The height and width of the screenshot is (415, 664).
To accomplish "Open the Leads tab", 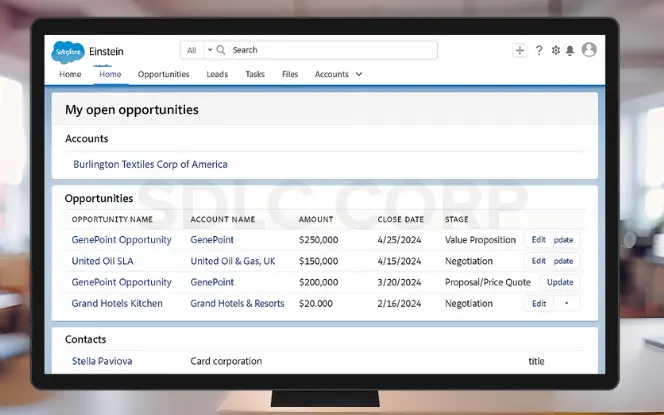I will click(217, 74).
